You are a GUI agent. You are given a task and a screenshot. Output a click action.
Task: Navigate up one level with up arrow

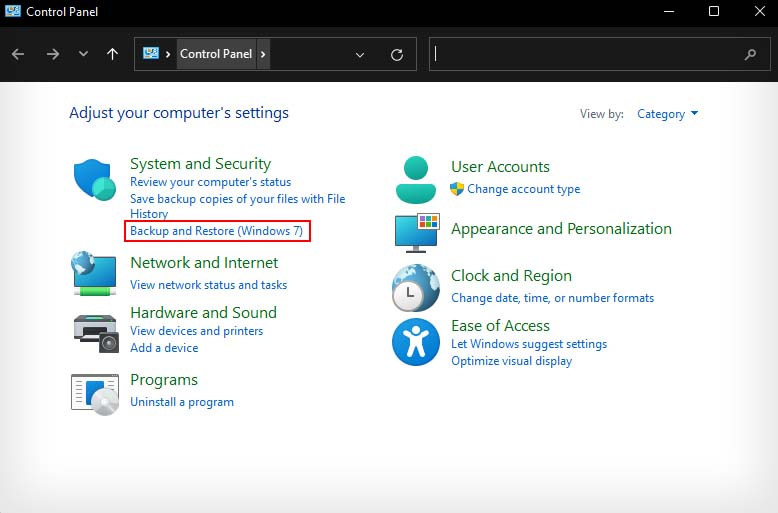pos(113,54)
